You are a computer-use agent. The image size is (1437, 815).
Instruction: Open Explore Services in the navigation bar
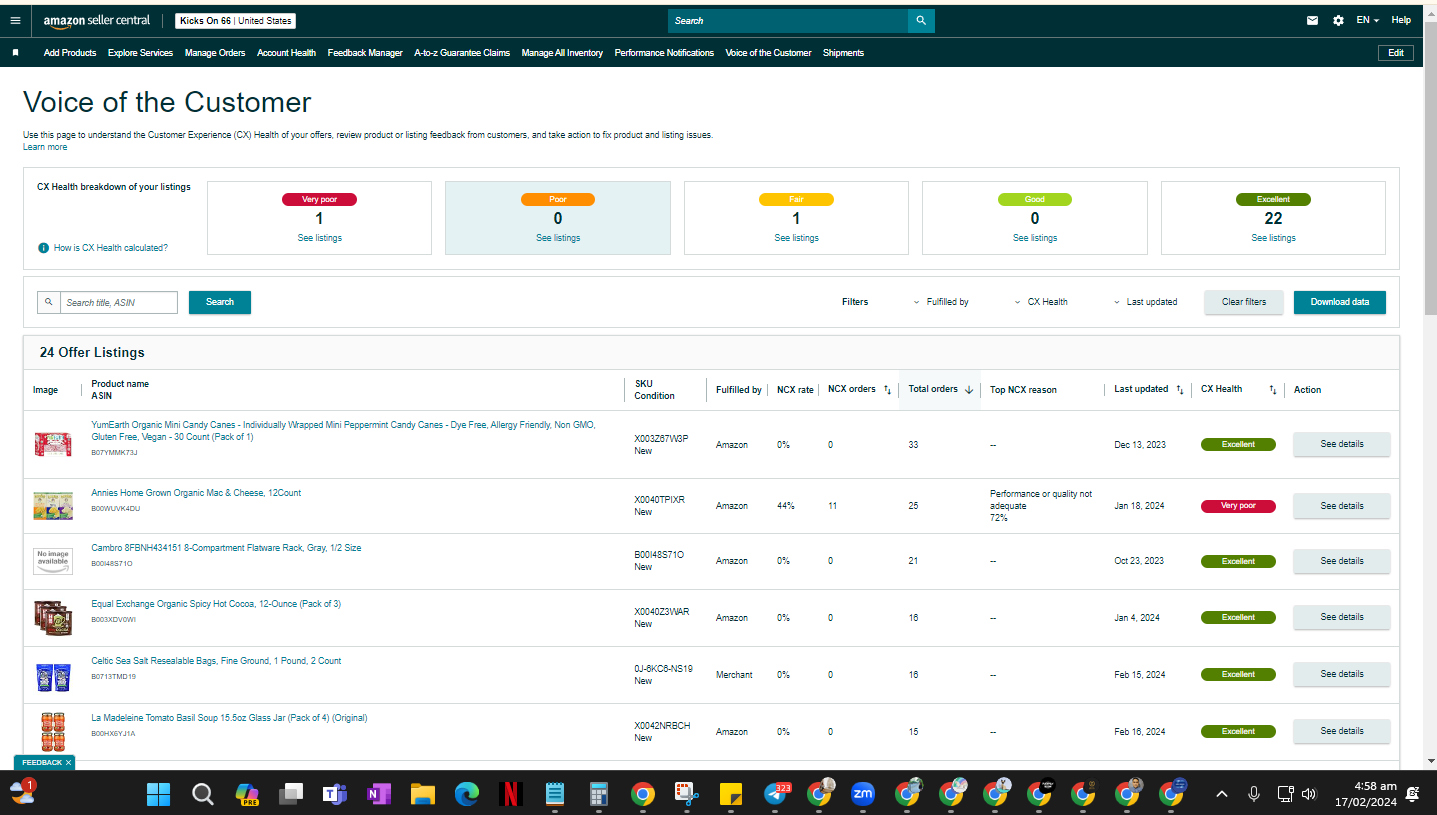[x=140, y=53]
